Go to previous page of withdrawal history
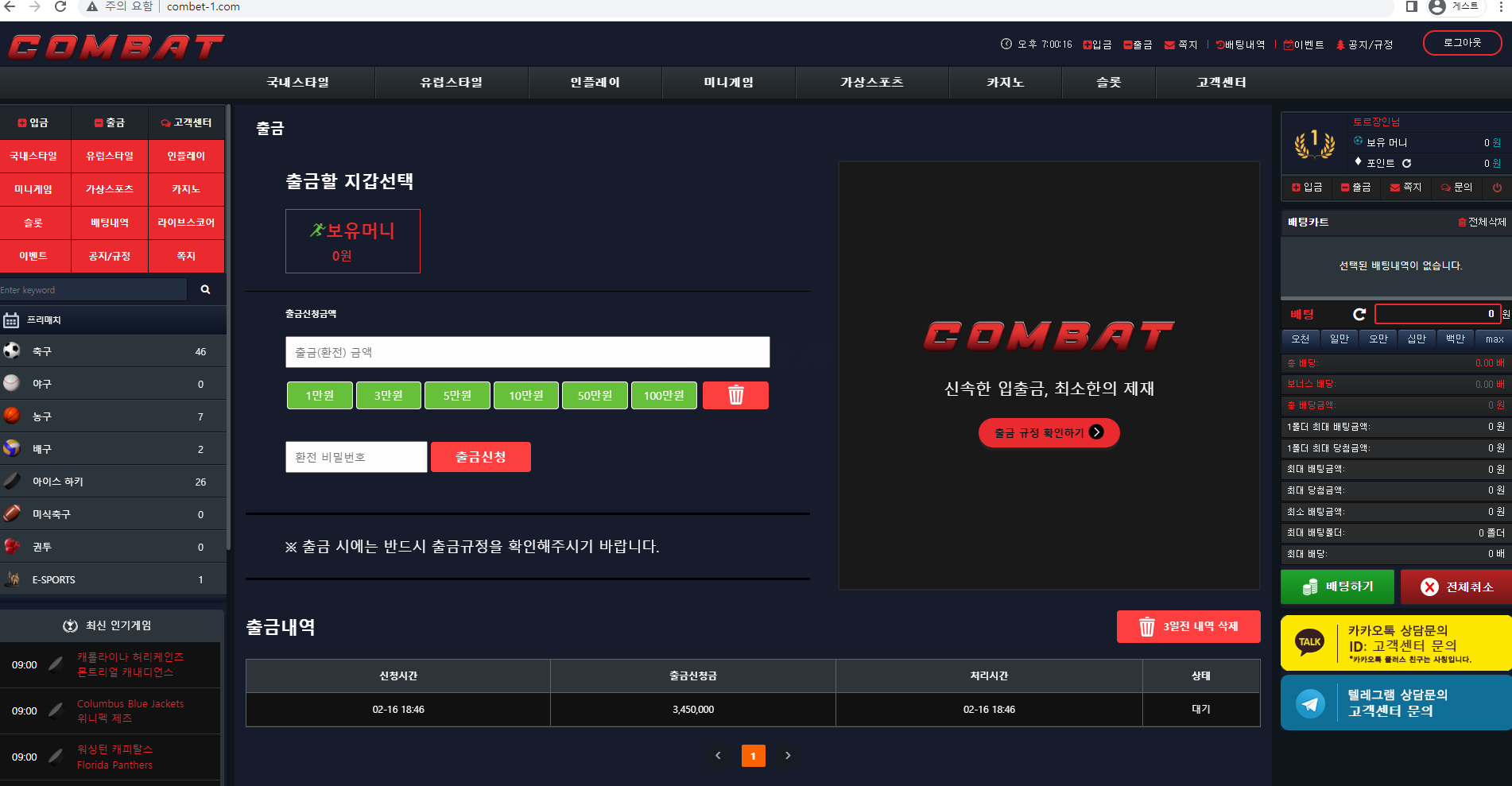 (x=718, y=756)
